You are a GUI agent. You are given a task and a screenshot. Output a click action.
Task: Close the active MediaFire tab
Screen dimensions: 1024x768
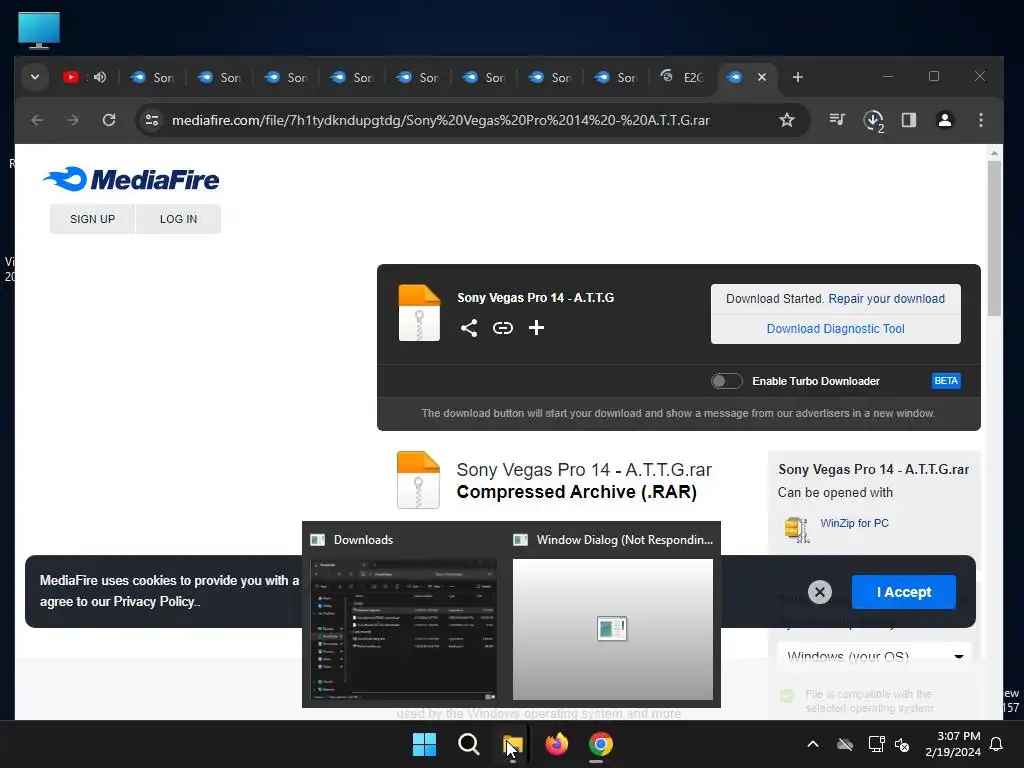point(761,77)
